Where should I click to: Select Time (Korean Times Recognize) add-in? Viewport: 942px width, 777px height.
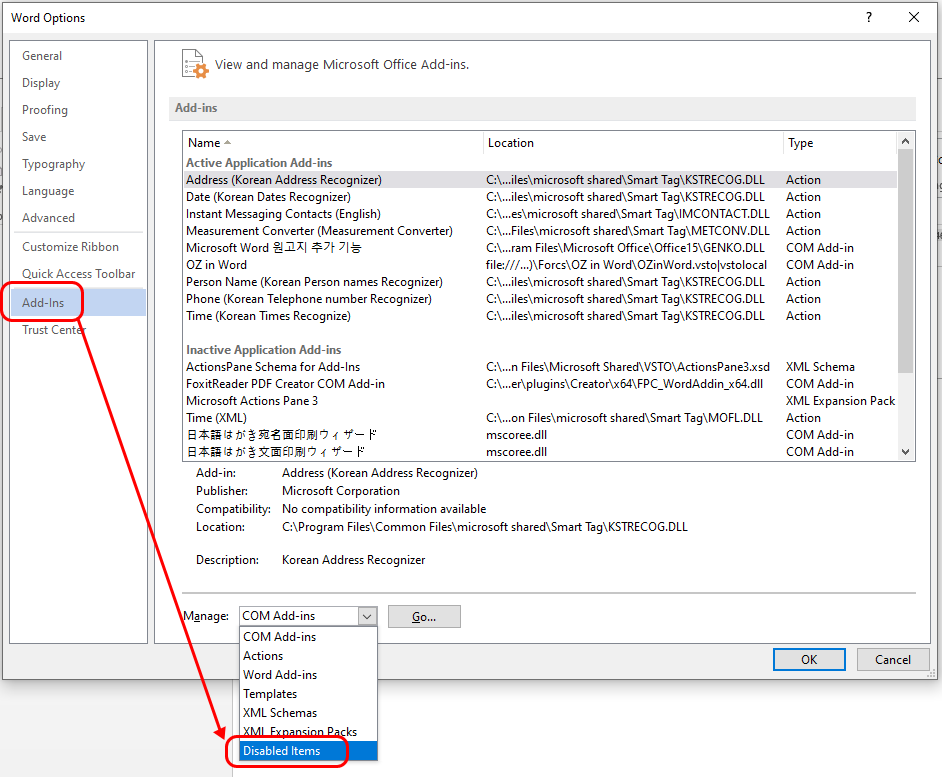click(x=540, y=316)
